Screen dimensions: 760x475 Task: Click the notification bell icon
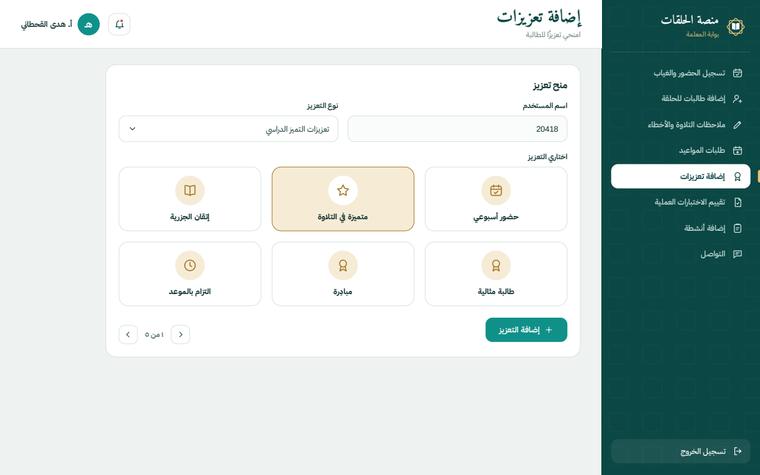pos(119,24)
